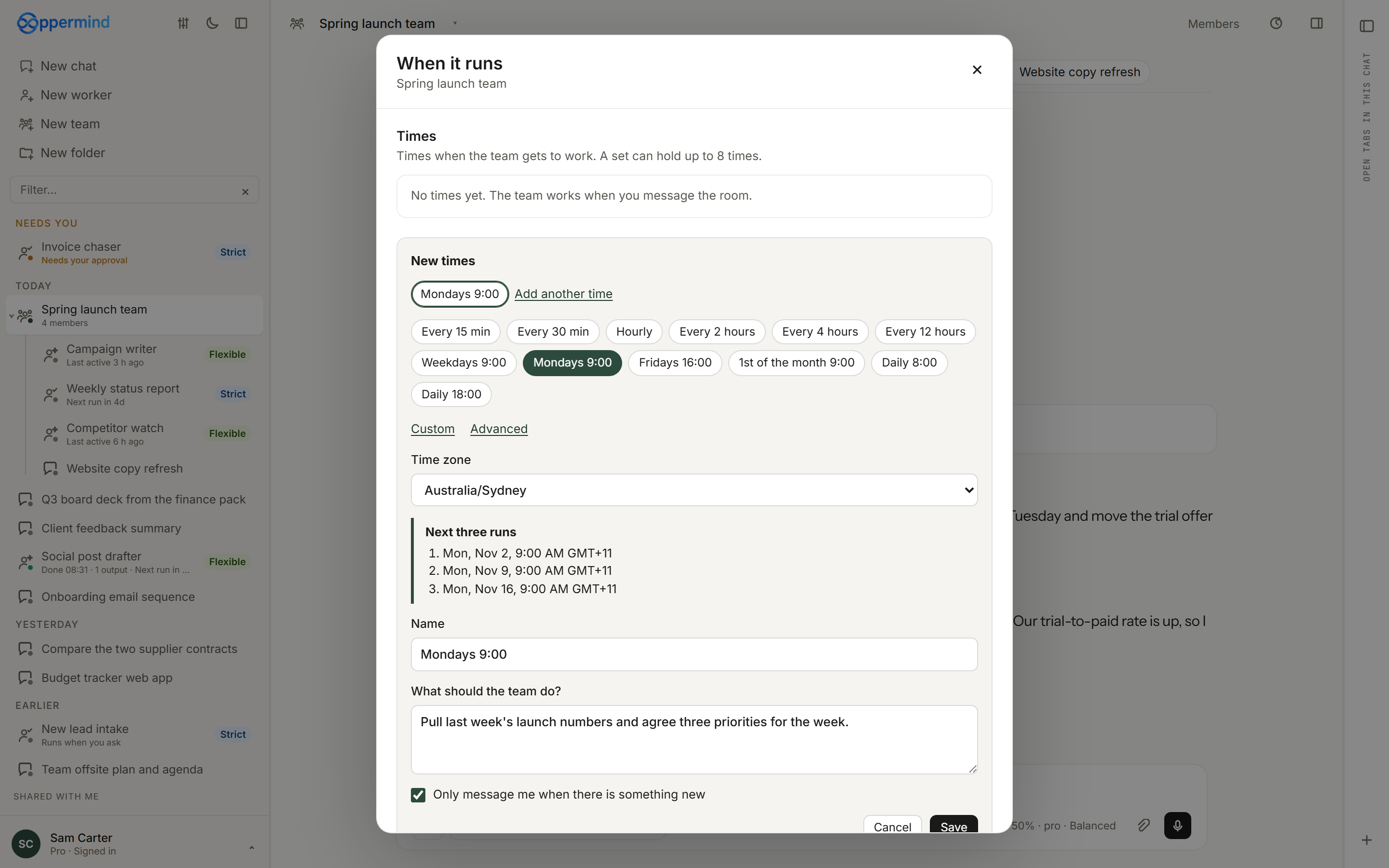Click the New chat icon
1389x868 pixels.
[27, 66]
